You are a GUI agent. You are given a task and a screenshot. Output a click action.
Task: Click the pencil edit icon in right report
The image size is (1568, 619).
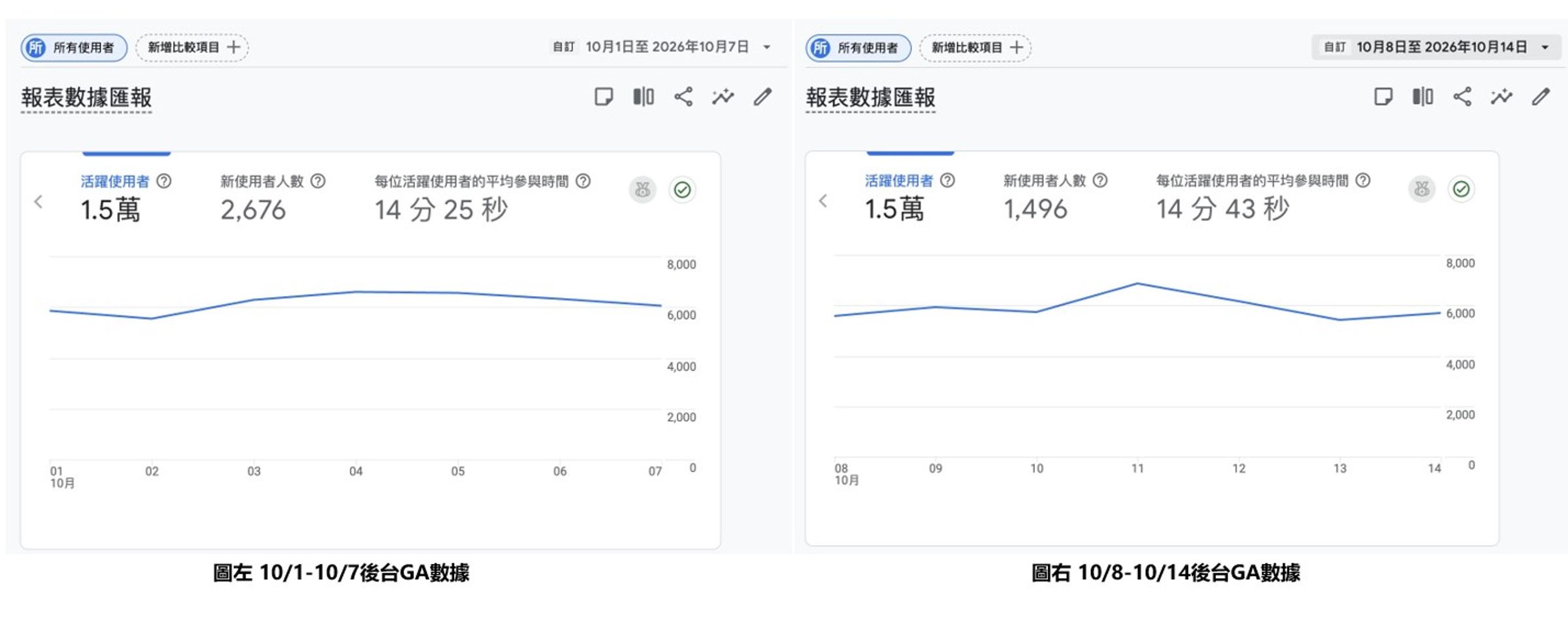1541,97
